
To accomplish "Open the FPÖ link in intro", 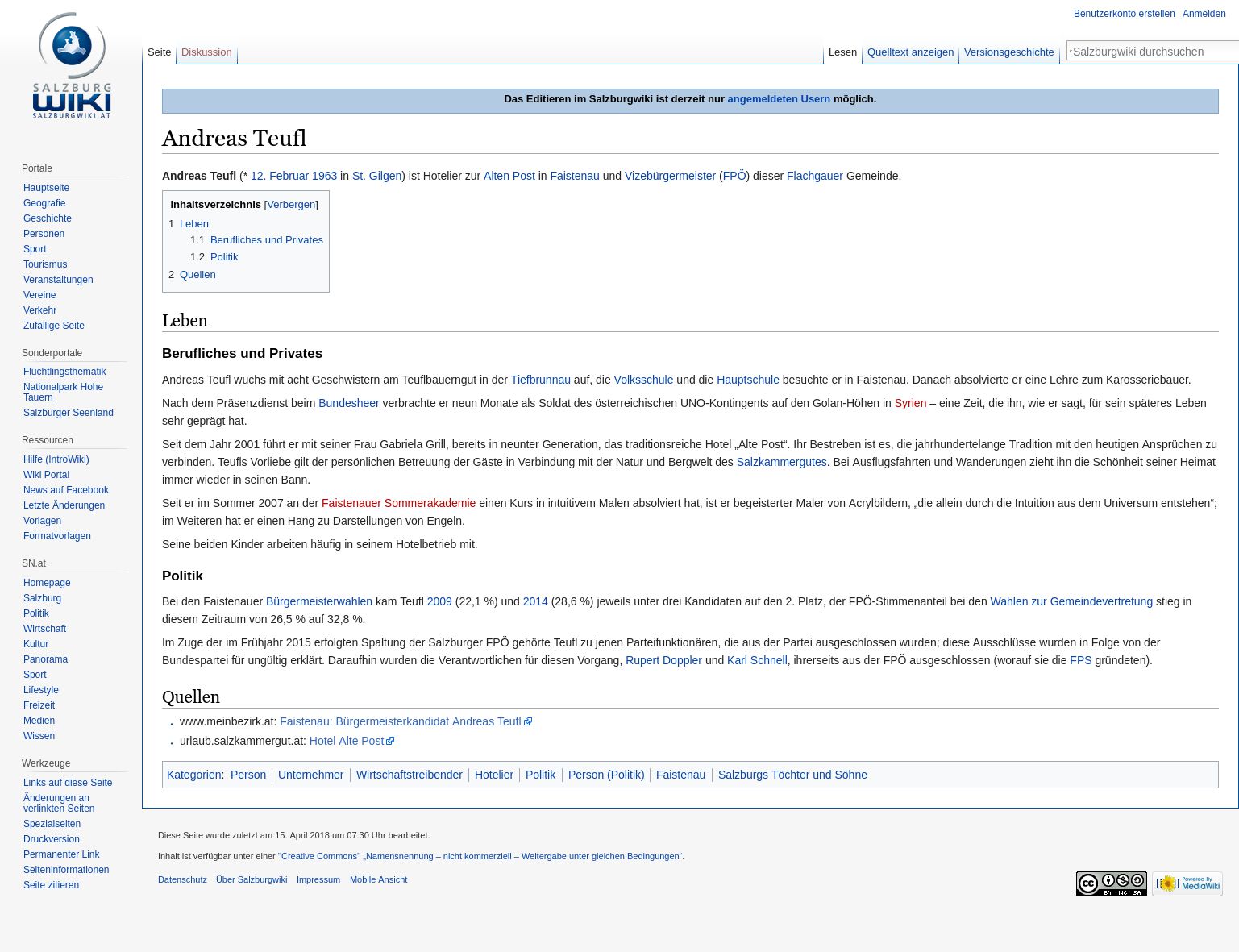I will (x=734, y=176).
